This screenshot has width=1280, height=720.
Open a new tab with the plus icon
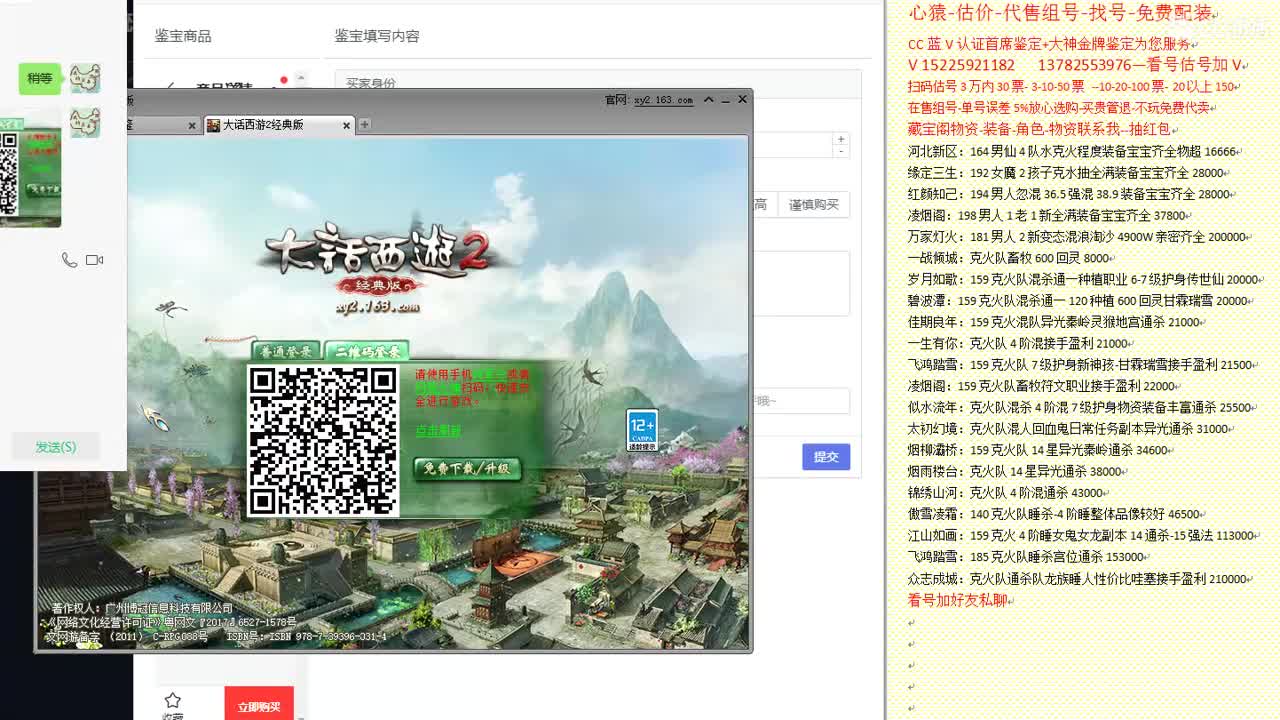(365, 124)
